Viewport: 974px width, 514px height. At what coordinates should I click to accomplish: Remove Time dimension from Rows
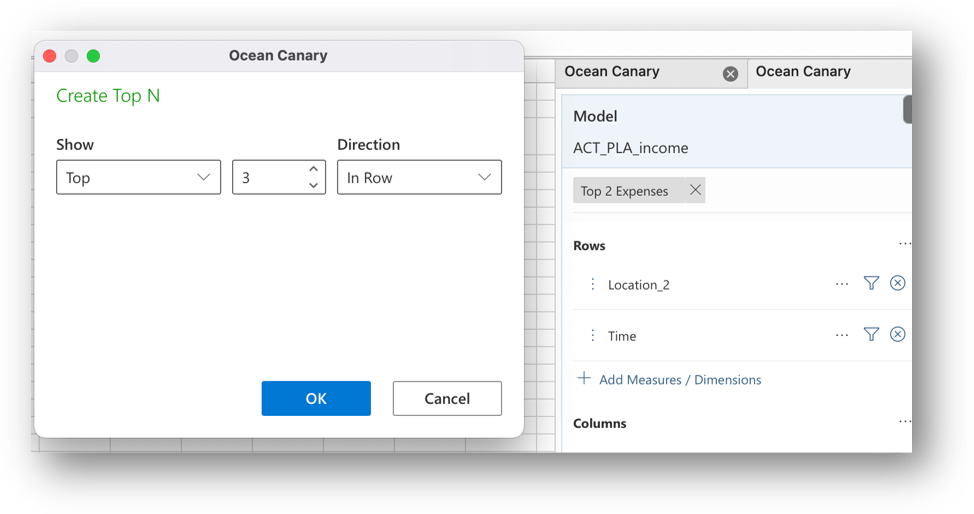[897, 334]
